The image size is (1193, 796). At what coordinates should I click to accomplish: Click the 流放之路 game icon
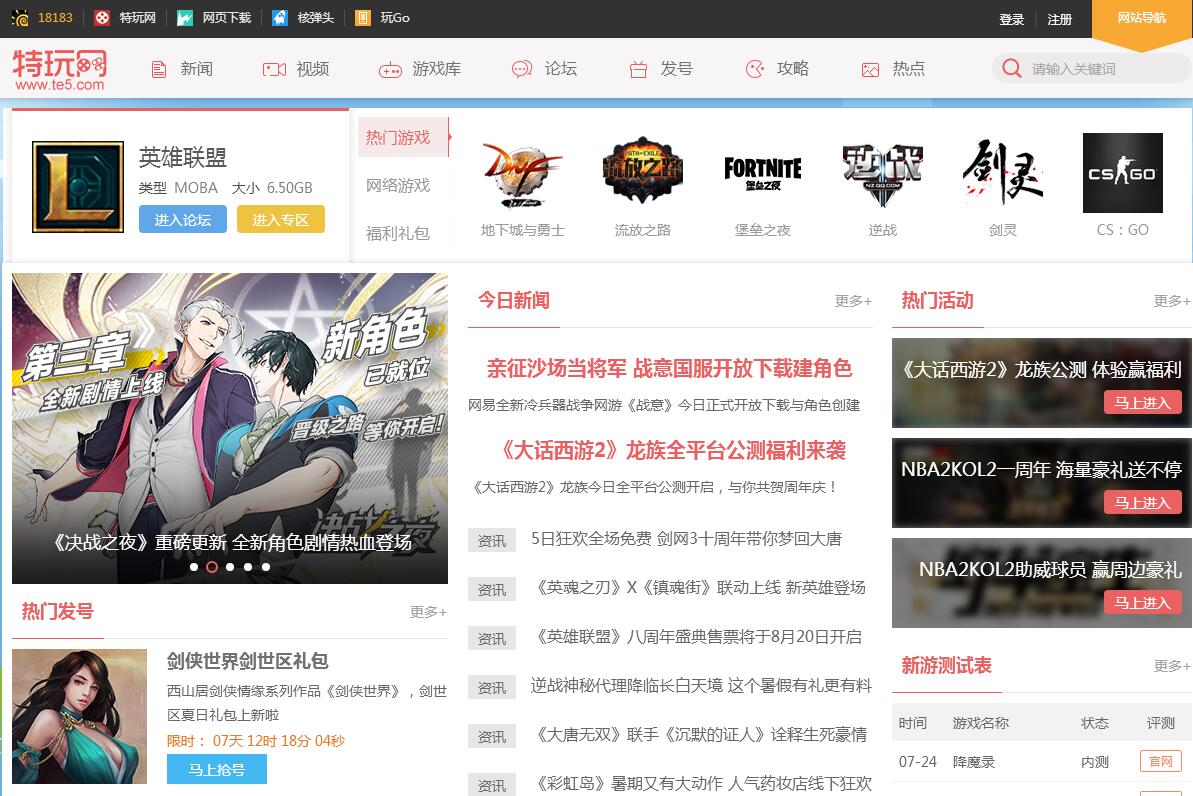(642, 173)
